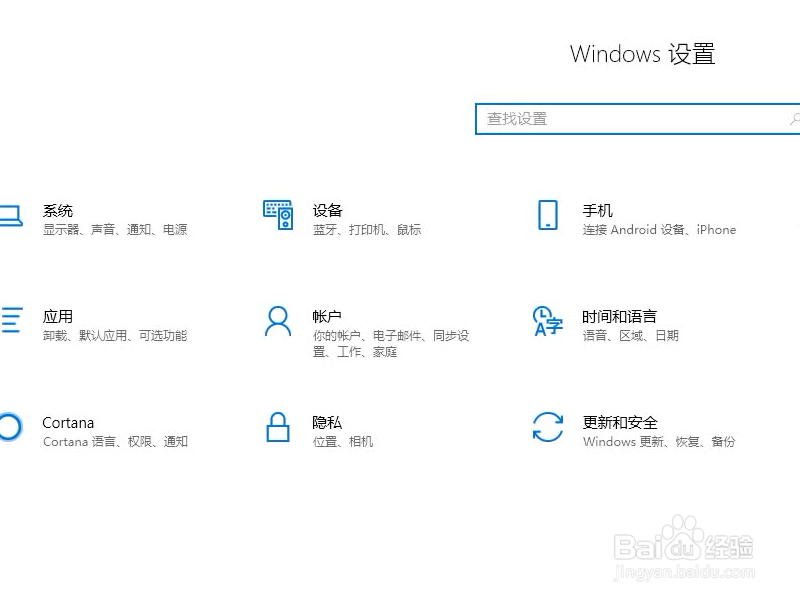This screenshot has width=800, height=600.
Task: Click description 位置、相机
Action: point(343,441)
